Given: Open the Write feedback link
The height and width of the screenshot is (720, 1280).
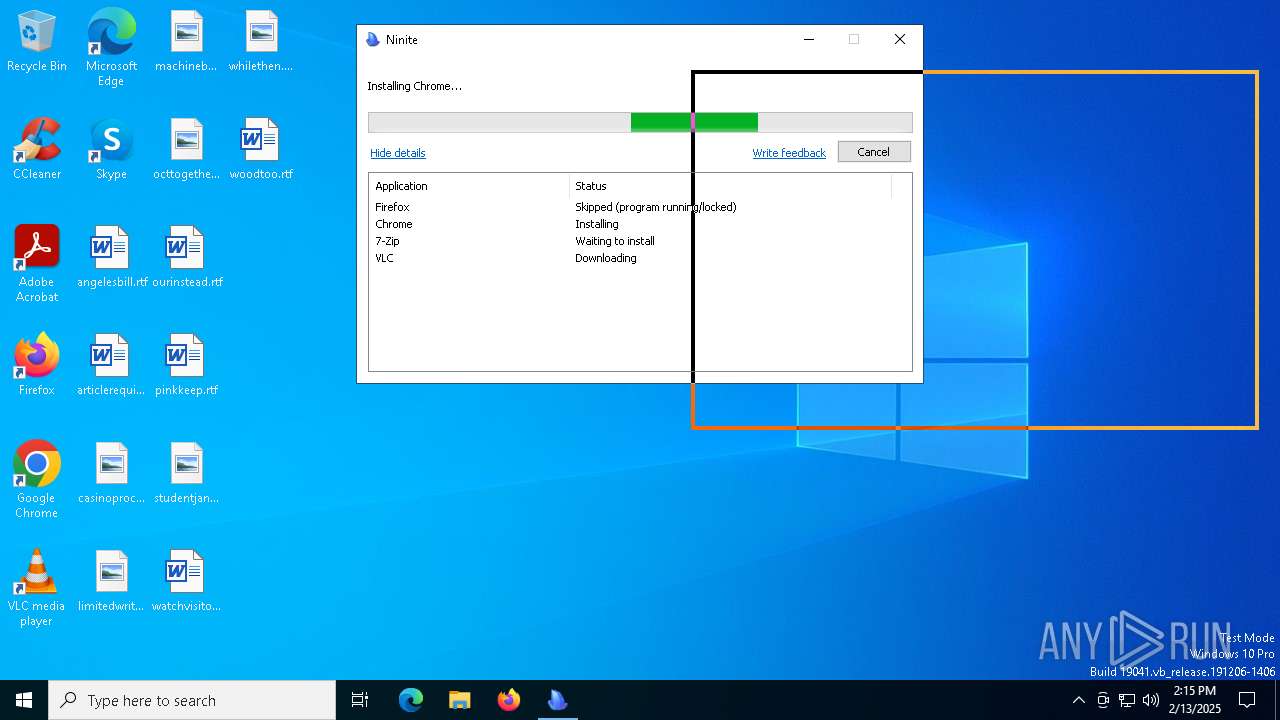Looking at the screenshot, I should 789,153.
